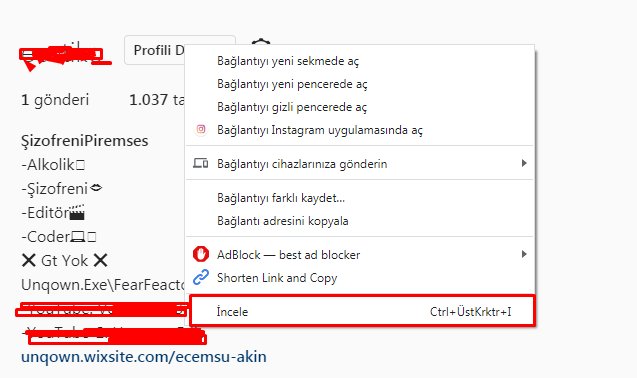Click the Gt Yok bio line
This screenshot has height=378, width=637.
(64, 261)
